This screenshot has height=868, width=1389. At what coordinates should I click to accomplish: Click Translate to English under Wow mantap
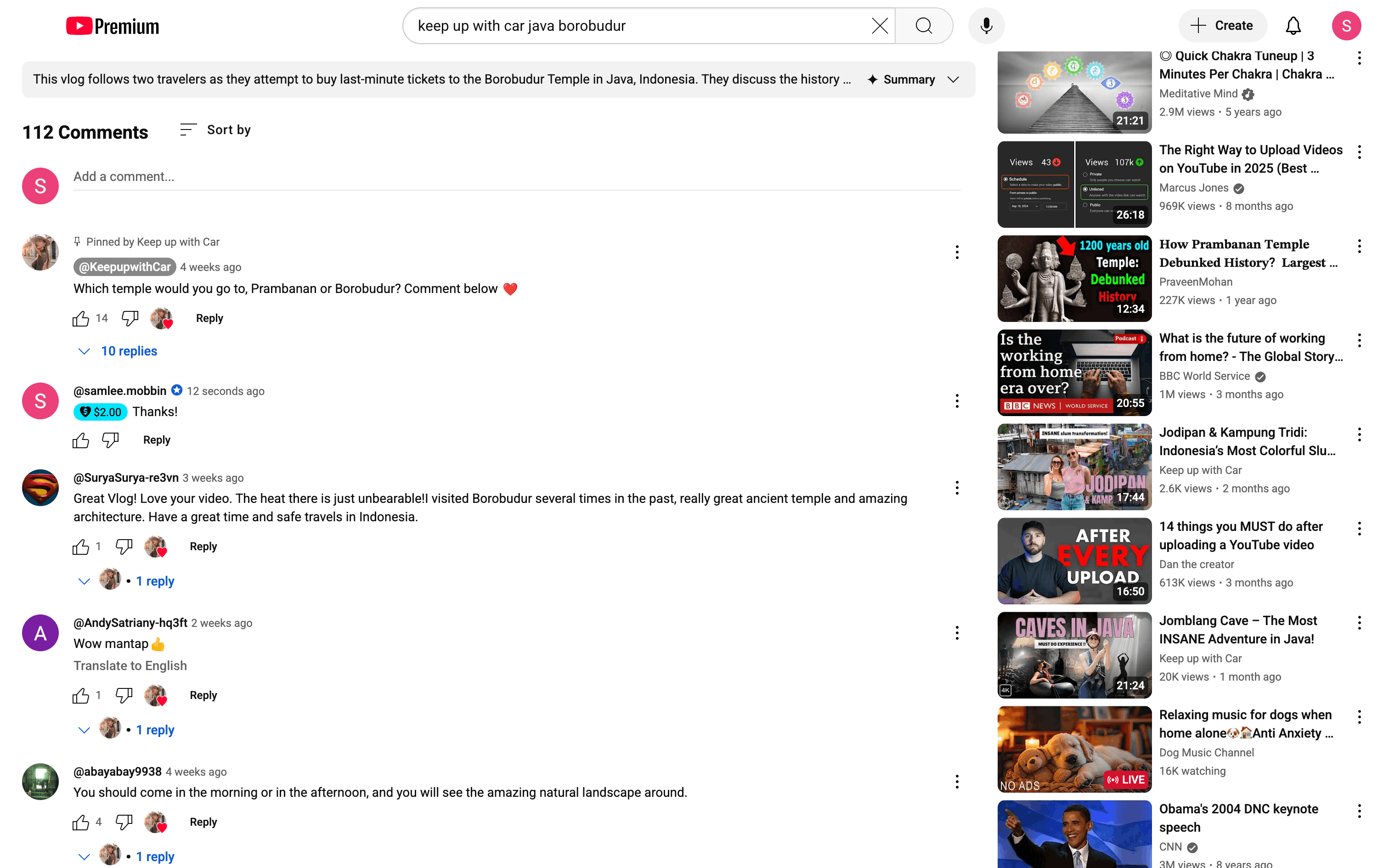130,665
